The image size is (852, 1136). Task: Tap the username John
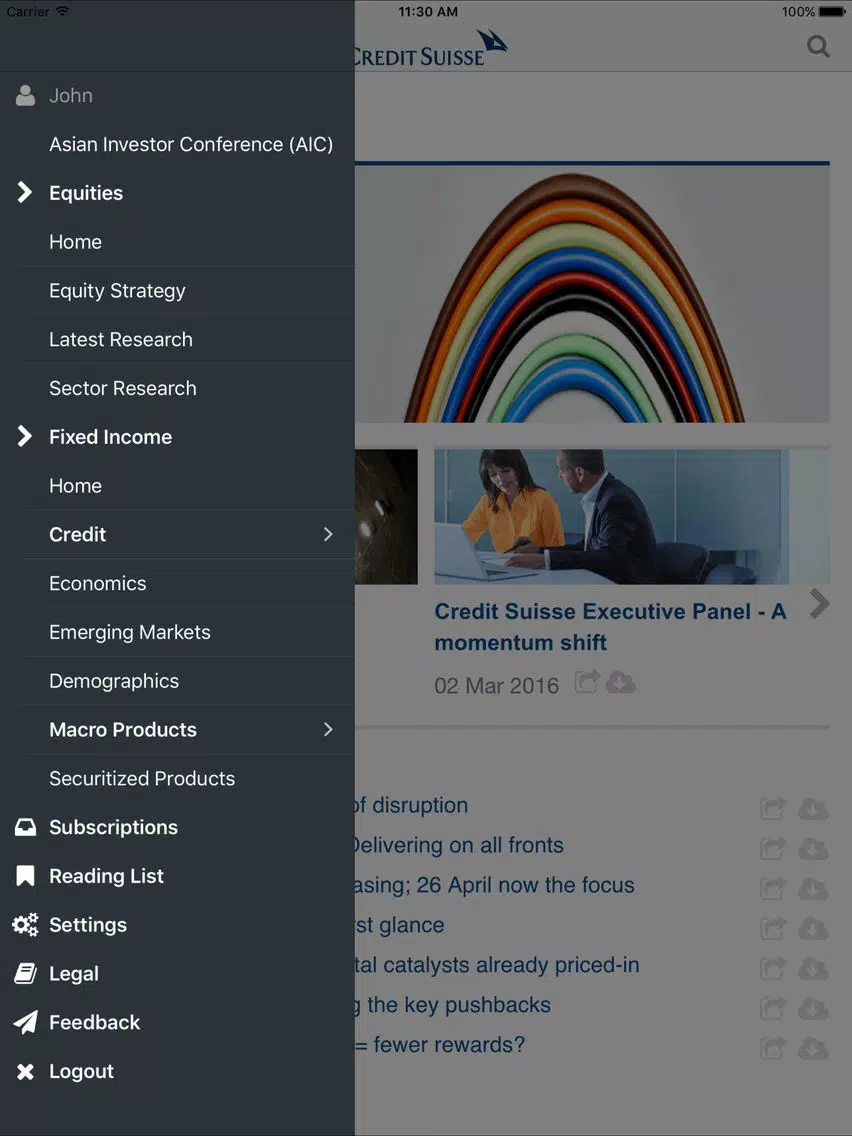(71, 96)
